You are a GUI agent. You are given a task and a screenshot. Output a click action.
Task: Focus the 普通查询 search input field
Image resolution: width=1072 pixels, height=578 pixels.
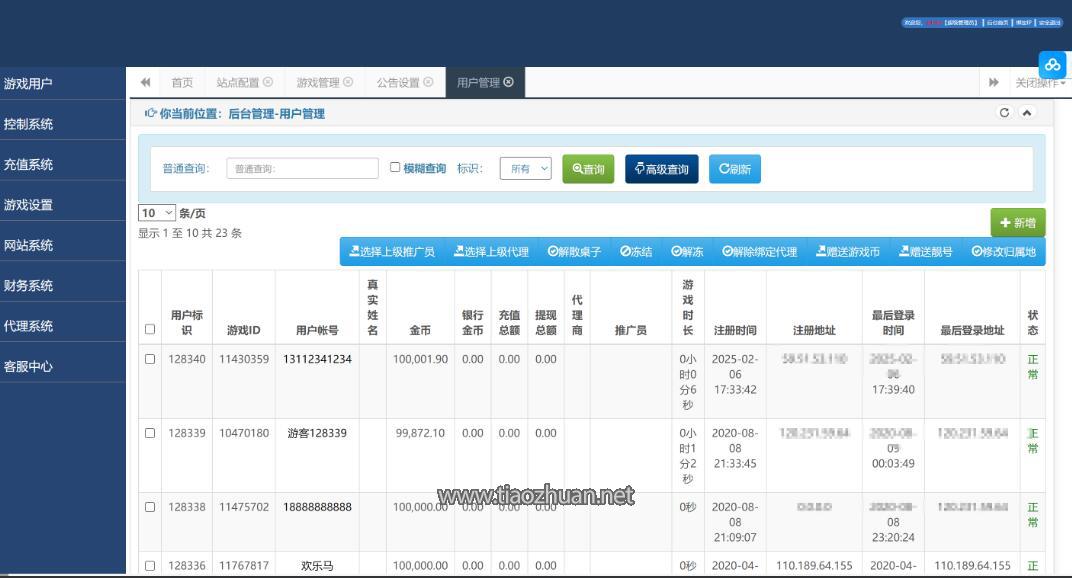point(302,168)
